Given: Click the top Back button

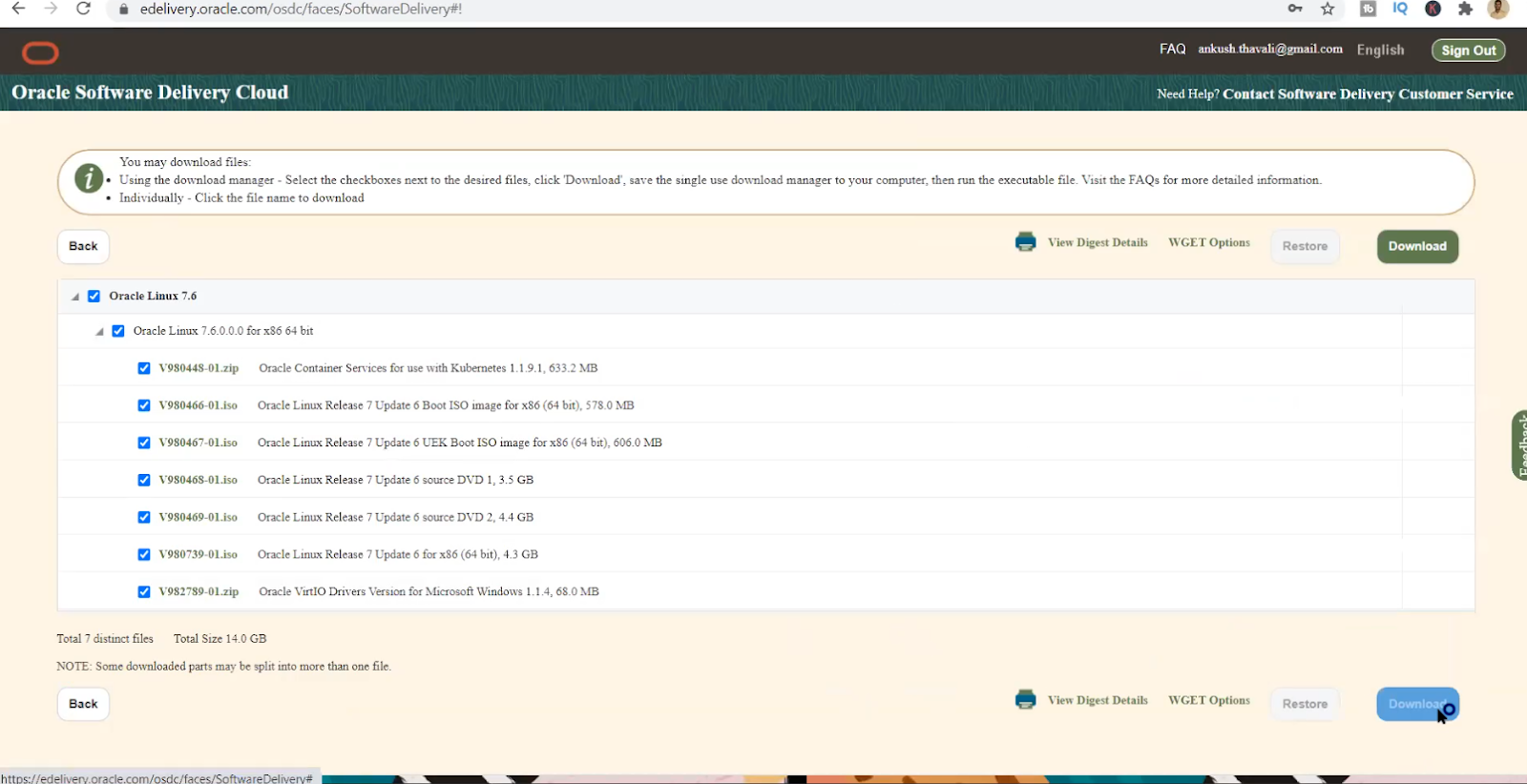Looking at the screenshot, I should [x=83, y=246].
